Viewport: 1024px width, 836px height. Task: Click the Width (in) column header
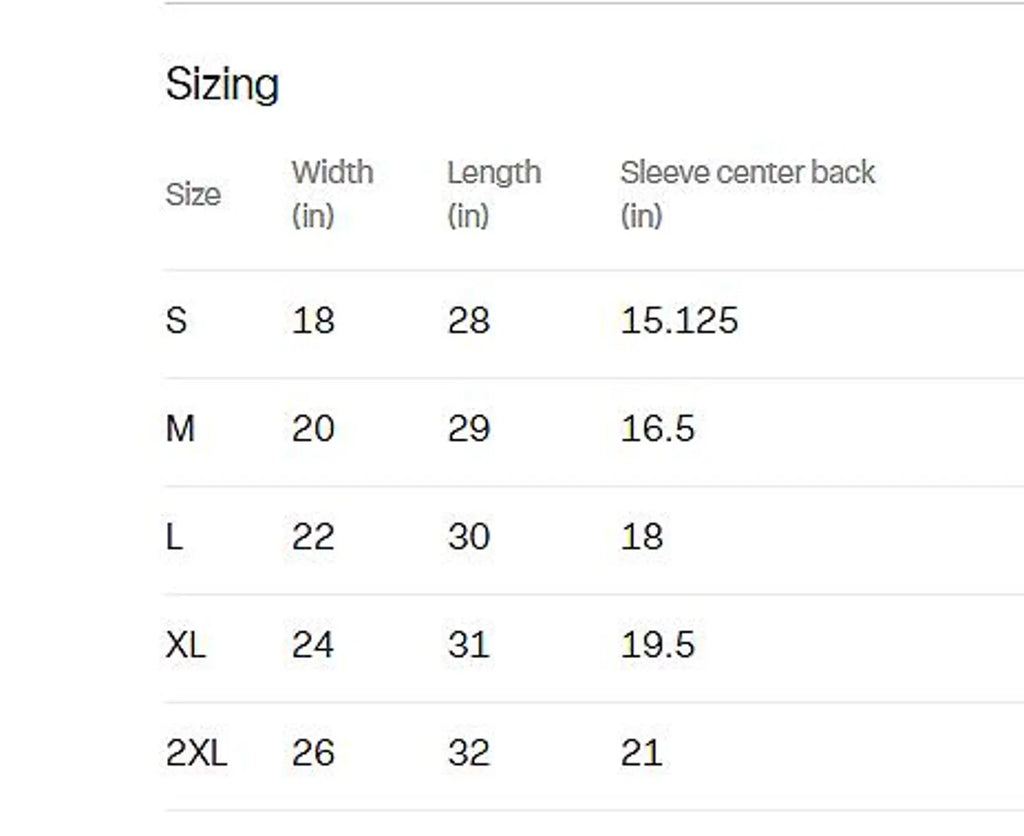point(332,194)
